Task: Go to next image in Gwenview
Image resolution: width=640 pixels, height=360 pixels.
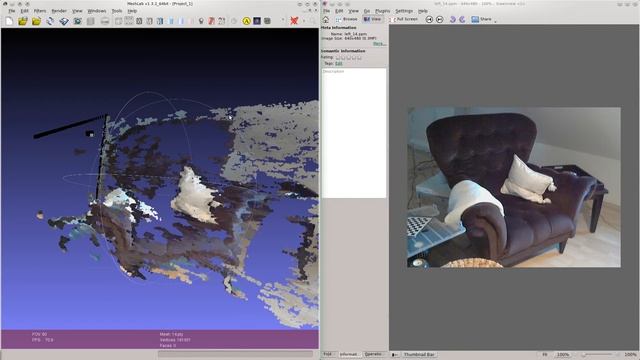Action: pos(440,19)
